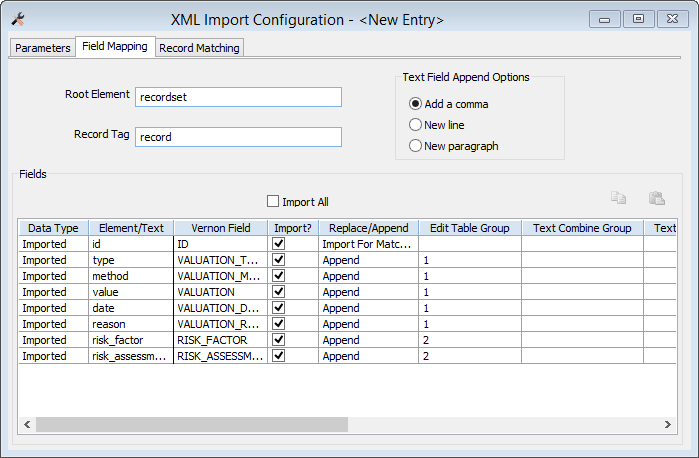The image size is (699, 458).
Task: Click the 'risk_assessm...' element cell
Action: click(x=131, y=356)
